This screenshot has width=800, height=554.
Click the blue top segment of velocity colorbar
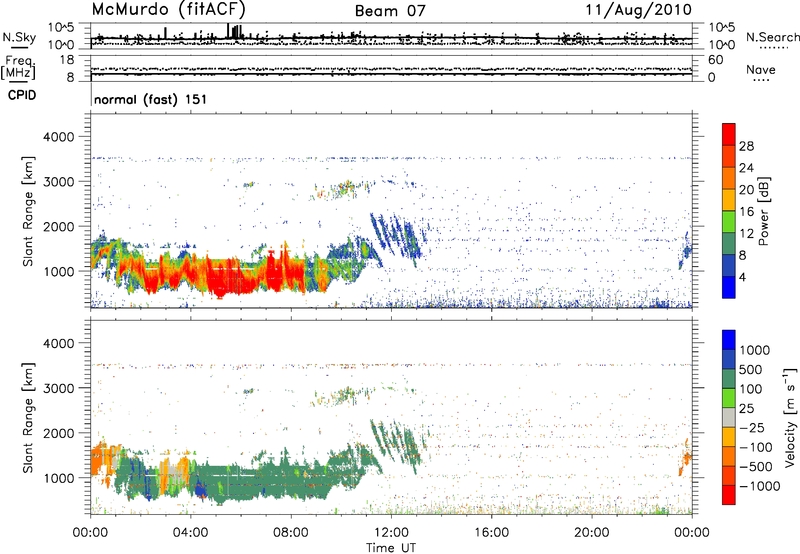[729, 340]
